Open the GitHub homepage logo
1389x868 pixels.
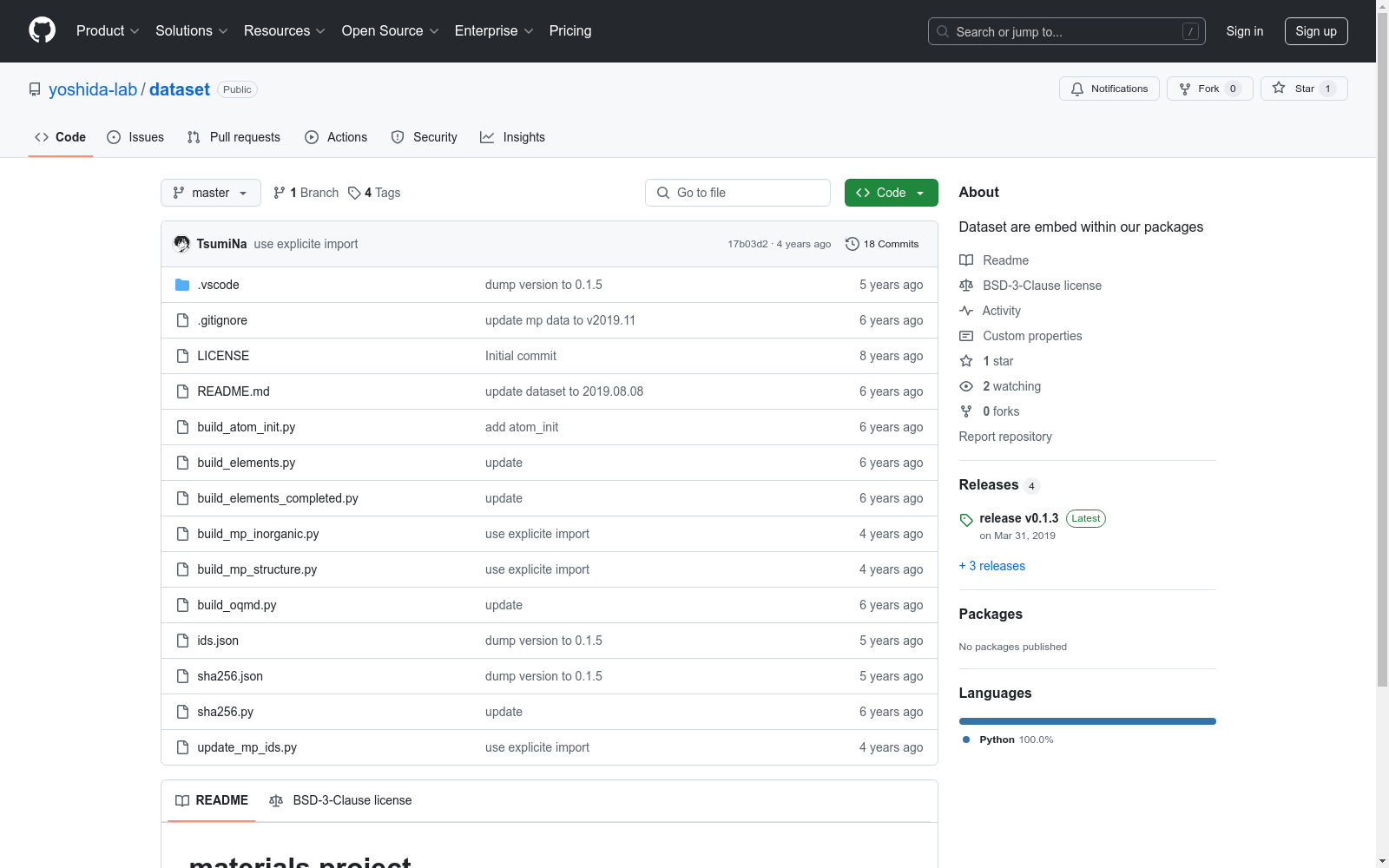(42, 30)
